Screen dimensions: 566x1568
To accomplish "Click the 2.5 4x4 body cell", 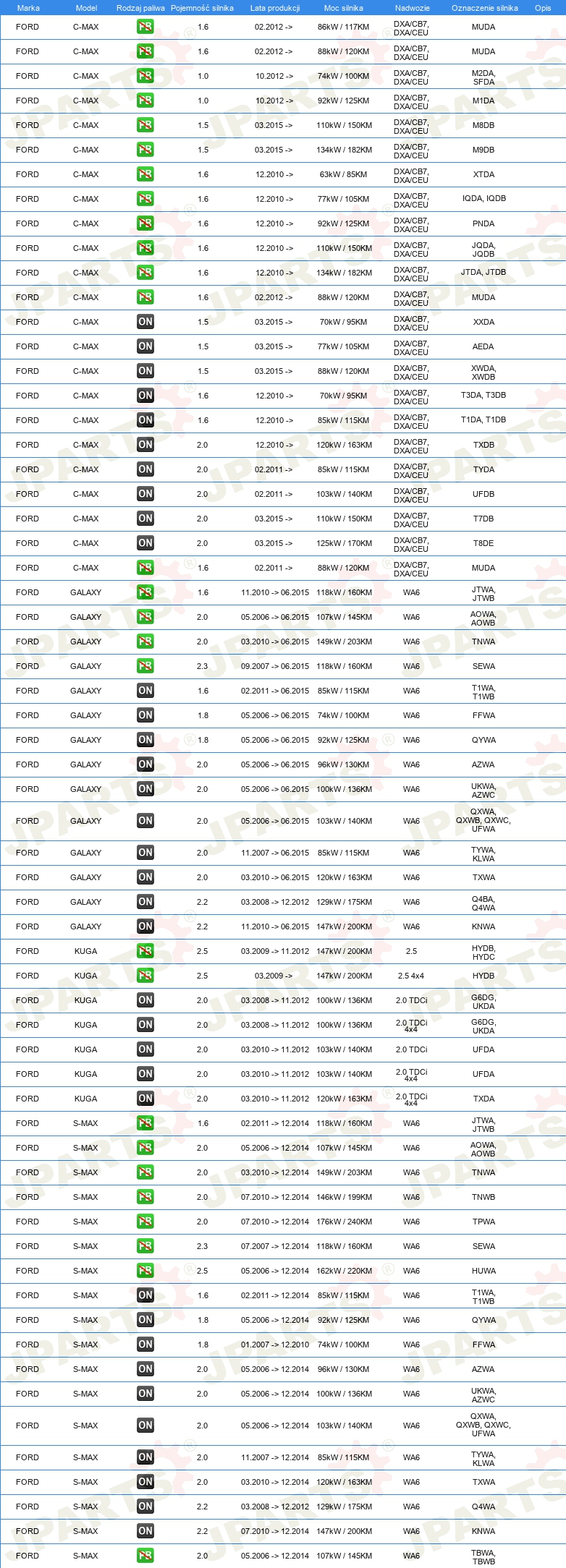I will (x=411, y=976).
